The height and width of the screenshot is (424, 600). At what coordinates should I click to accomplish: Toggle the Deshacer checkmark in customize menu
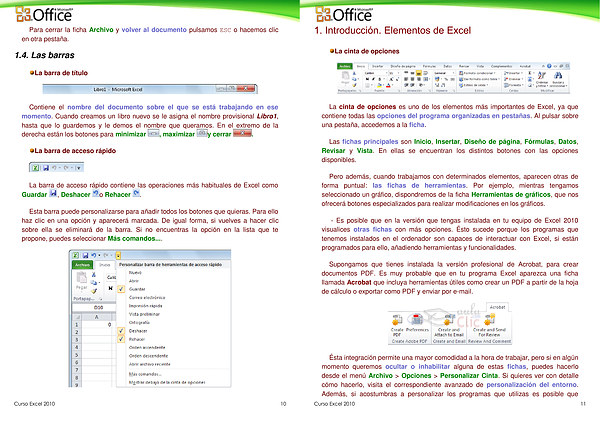pos(121,331)
